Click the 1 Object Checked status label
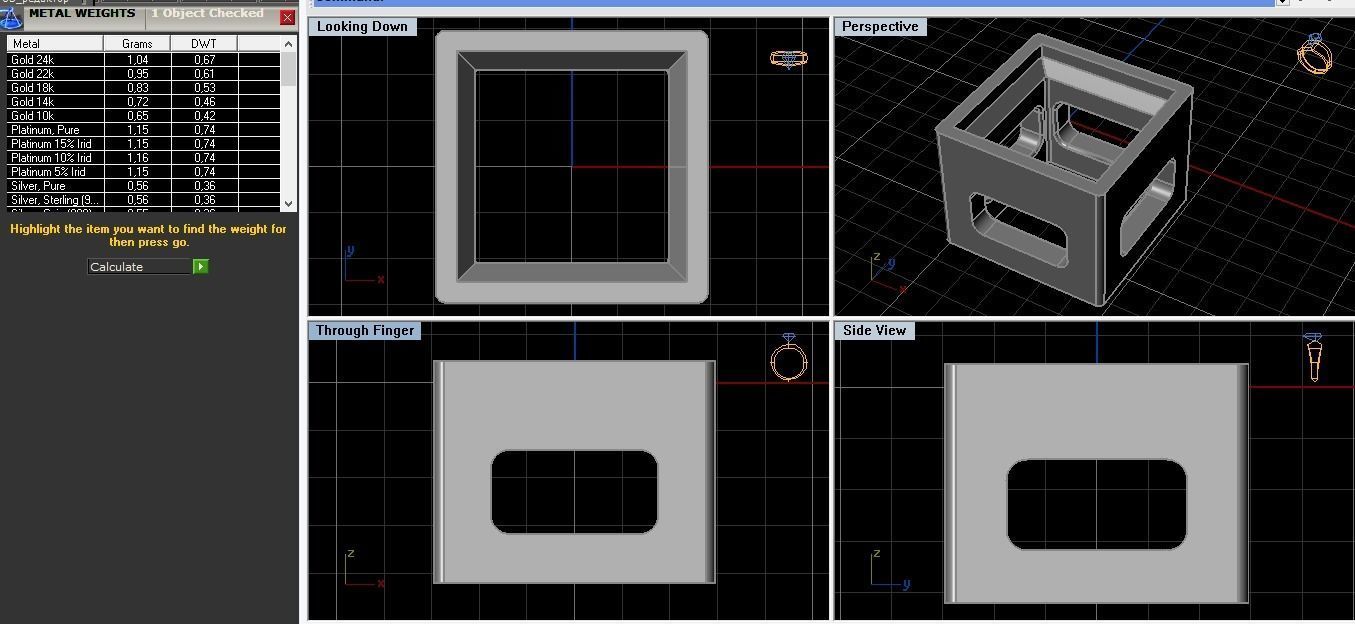Viewport: 1355px width, 624px height. [x=207, y=14]
